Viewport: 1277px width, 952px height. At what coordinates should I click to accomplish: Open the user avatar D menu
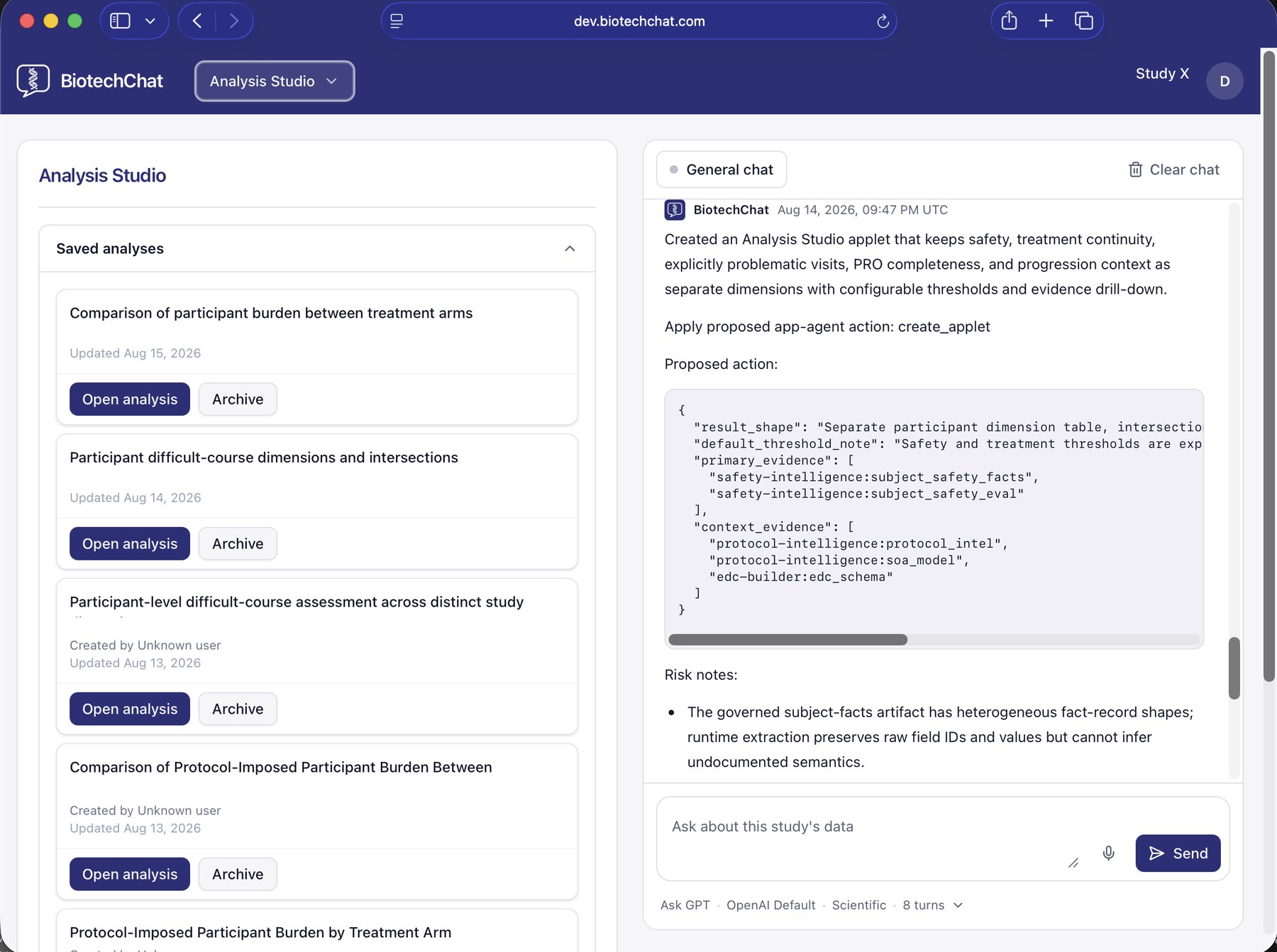coord(1225,81)
